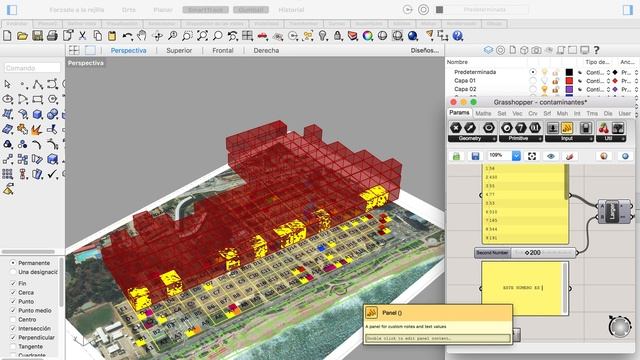
Task: Select the Rectangular Array tool in toolbox
Action: tap(7, 174)
